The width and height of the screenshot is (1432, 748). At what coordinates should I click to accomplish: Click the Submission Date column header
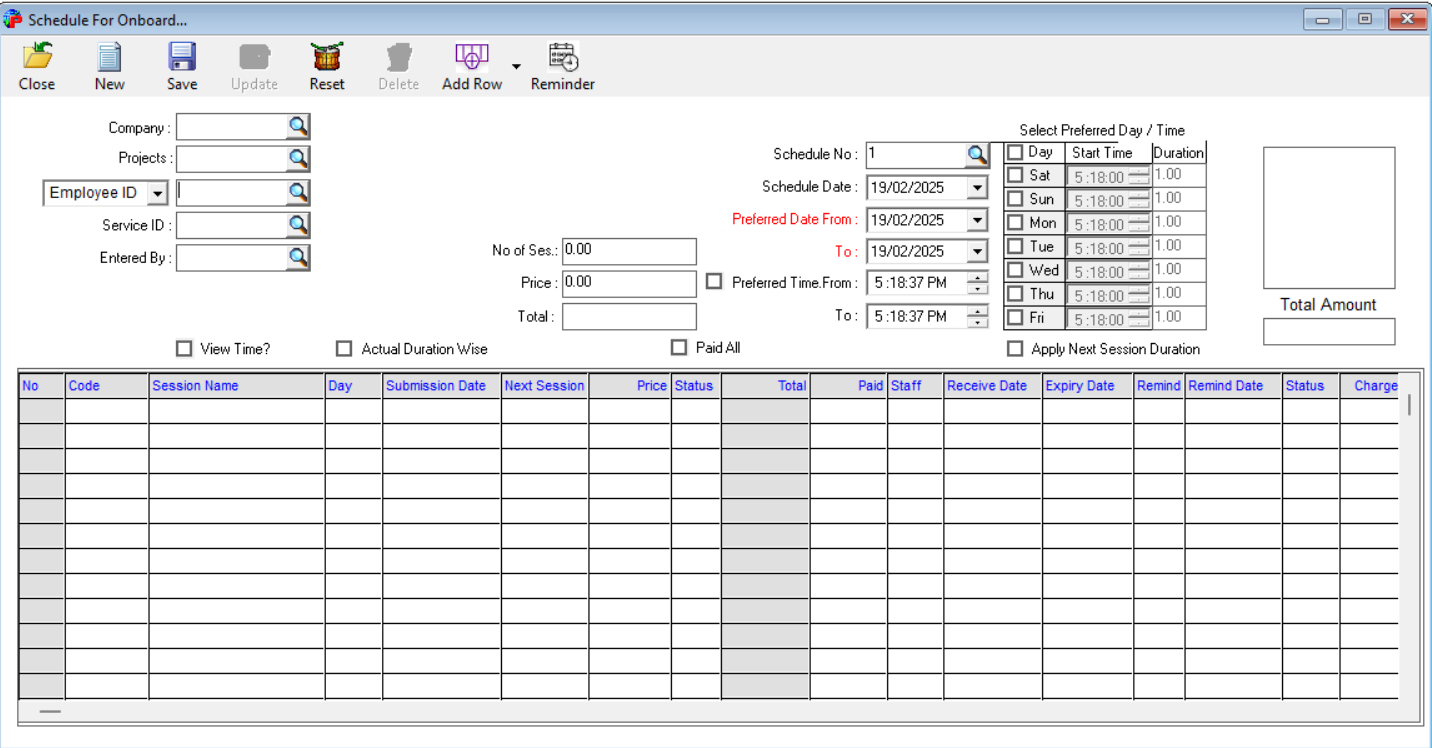442,385
